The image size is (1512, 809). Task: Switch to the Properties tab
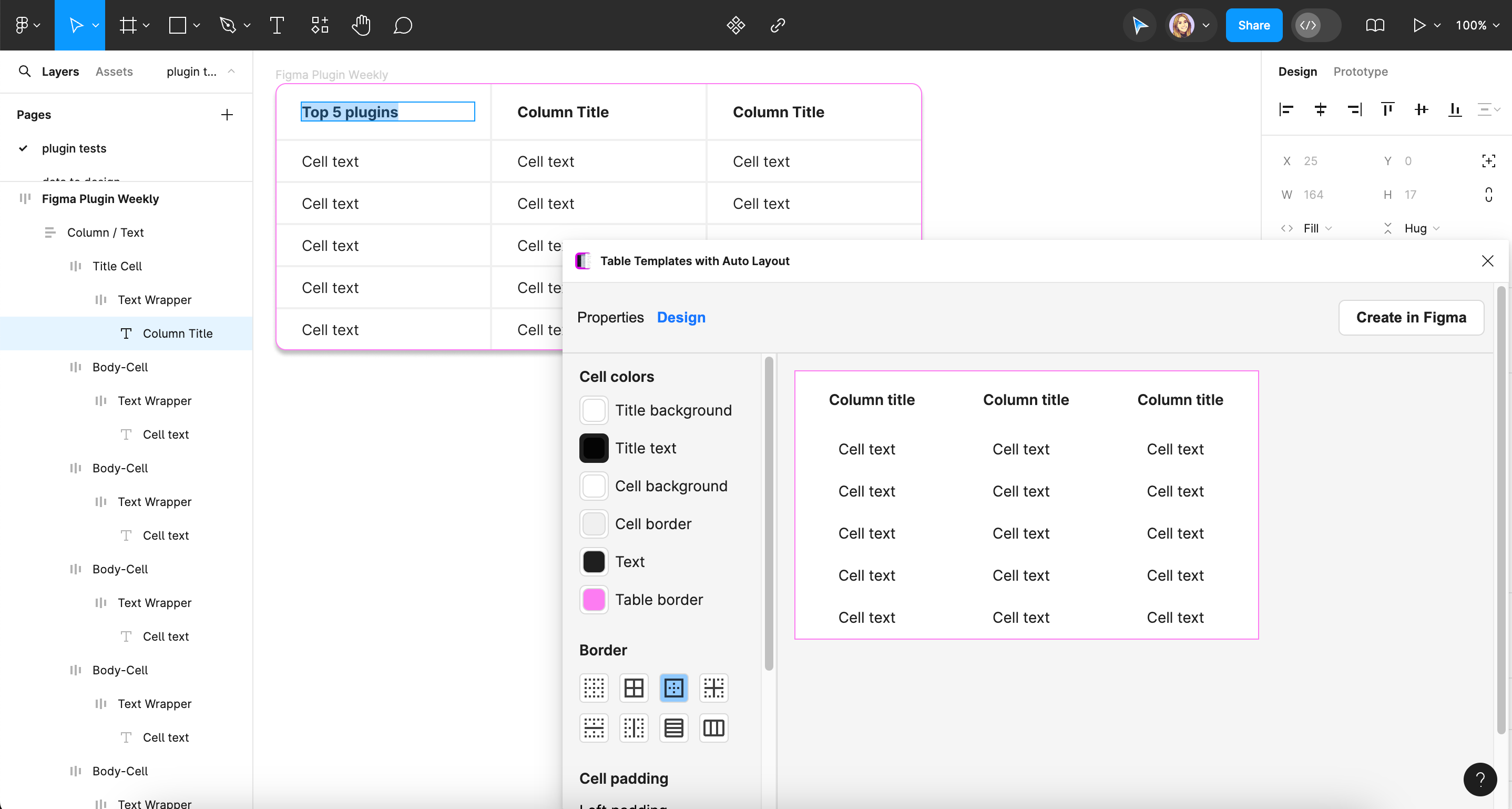click(610, 318)
